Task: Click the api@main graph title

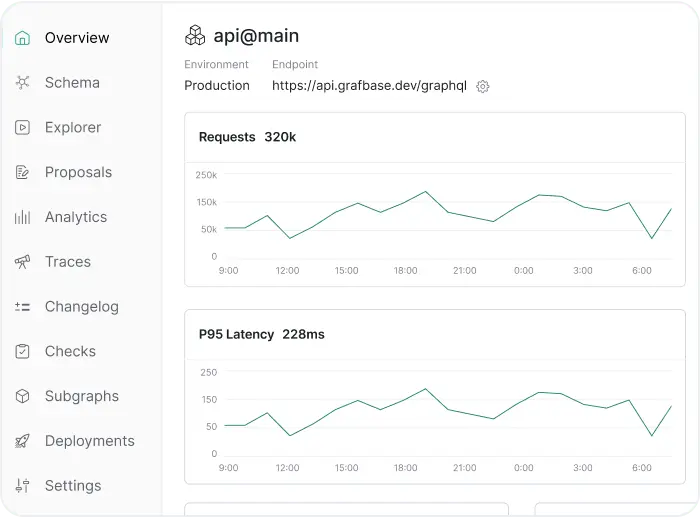Action: [256, 36]
